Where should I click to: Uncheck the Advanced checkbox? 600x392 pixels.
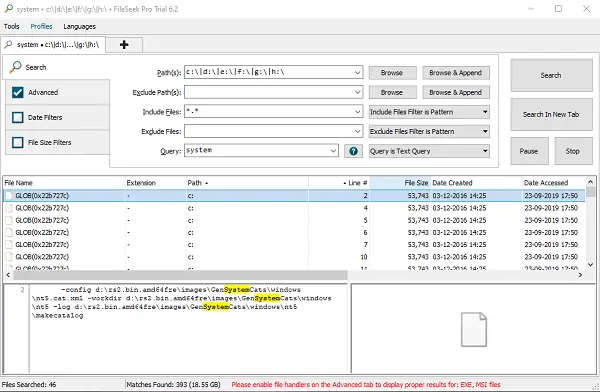tap(18, 92)
